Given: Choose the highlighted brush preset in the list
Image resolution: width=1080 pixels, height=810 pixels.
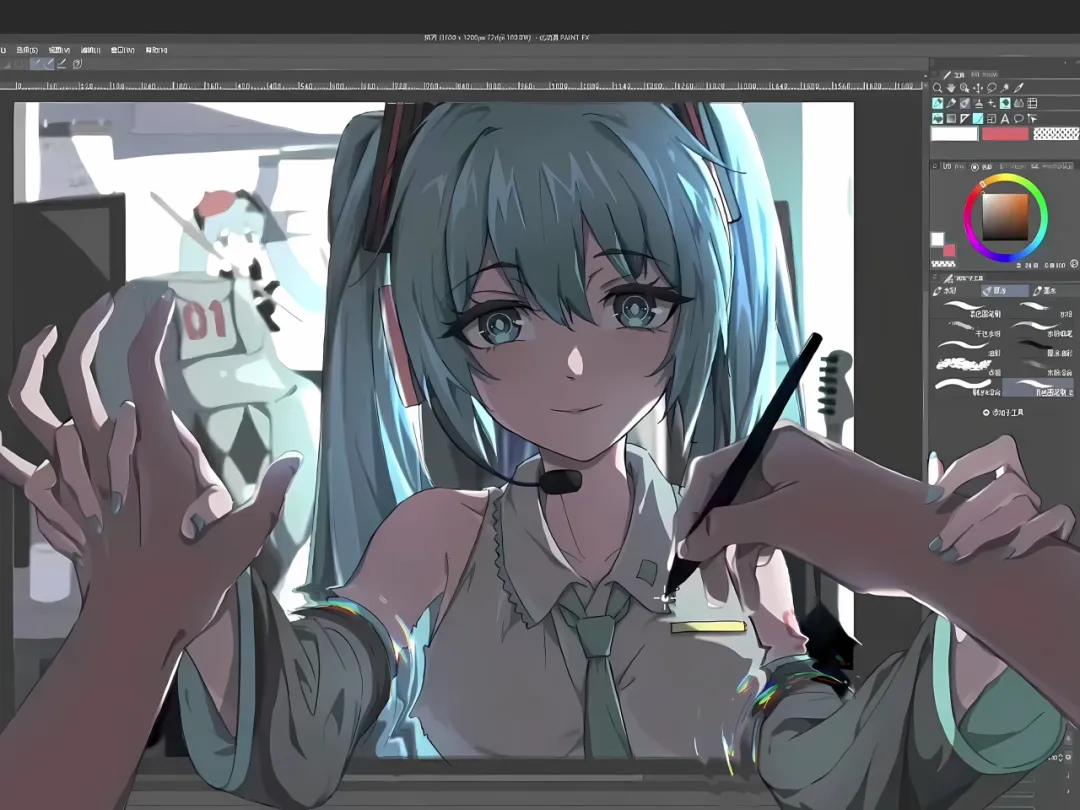Looking at the screenshot, I should [1038, 387].
